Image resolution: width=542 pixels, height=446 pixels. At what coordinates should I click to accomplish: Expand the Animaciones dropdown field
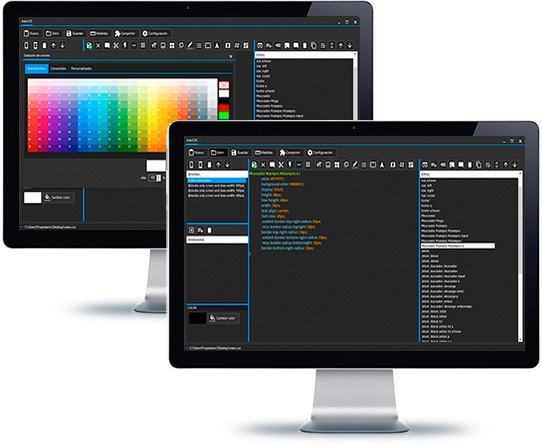(x=217, y=240)
